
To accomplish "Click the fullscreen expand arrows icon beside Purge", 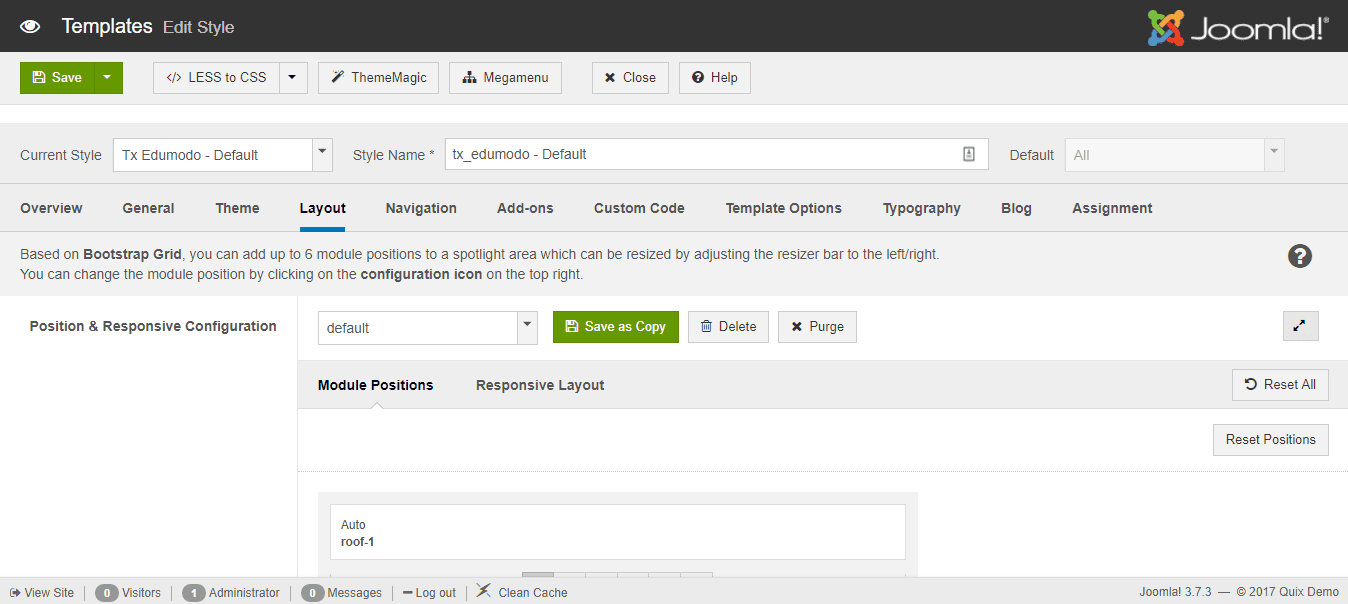I will 1300,326.
